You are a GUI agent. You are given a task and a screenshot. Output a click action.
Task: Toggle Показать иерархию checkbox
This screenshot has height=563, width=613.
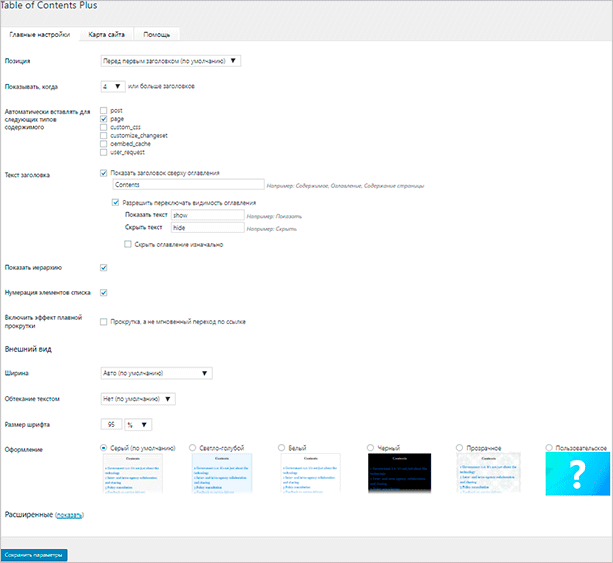point(104,267)
